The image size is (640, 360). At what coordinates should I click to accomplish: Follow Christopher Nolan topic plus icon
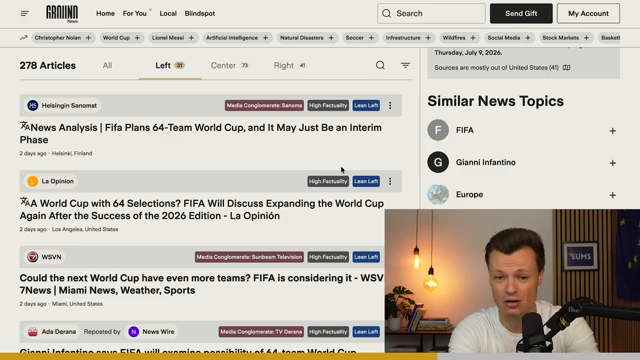(x=88, y=38)
